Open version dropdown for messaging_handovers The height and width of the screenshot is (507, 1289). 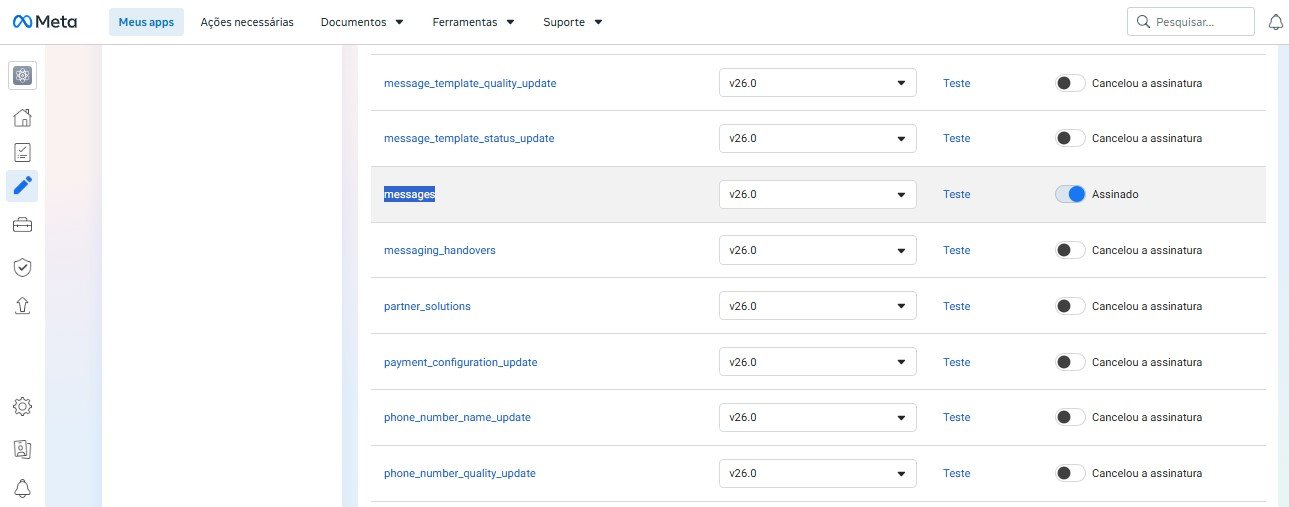pyautogui.click(x=818, y=250)
